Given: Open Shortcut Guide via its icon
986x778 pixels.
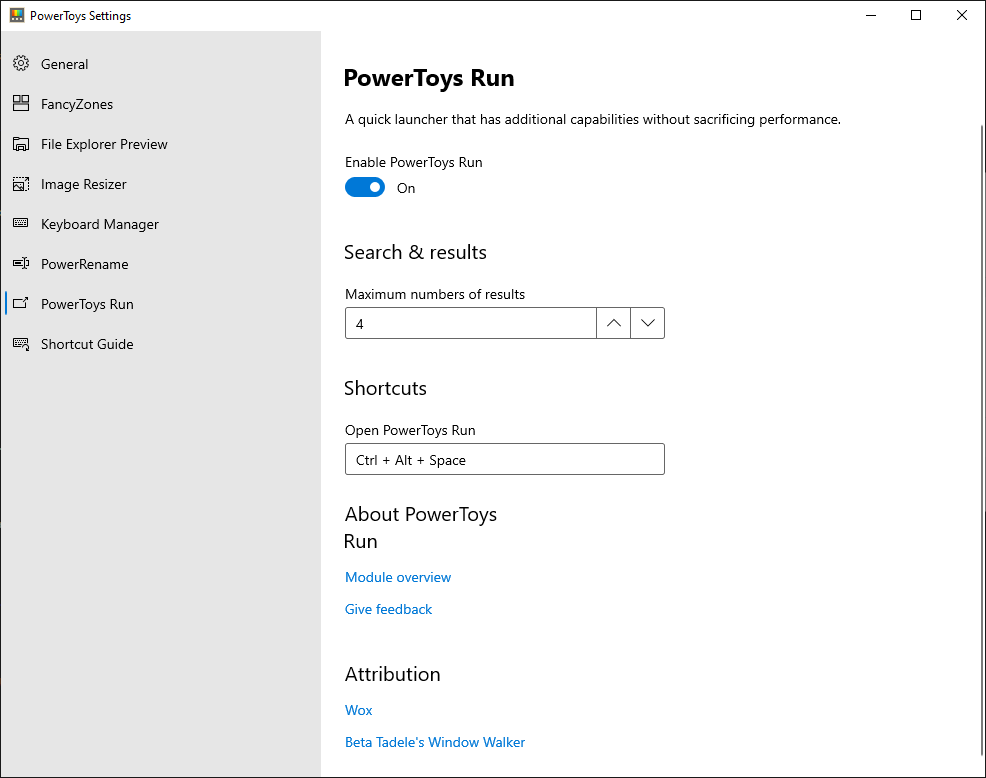Looking at the screenshot, I should click(x=21, y=344).
